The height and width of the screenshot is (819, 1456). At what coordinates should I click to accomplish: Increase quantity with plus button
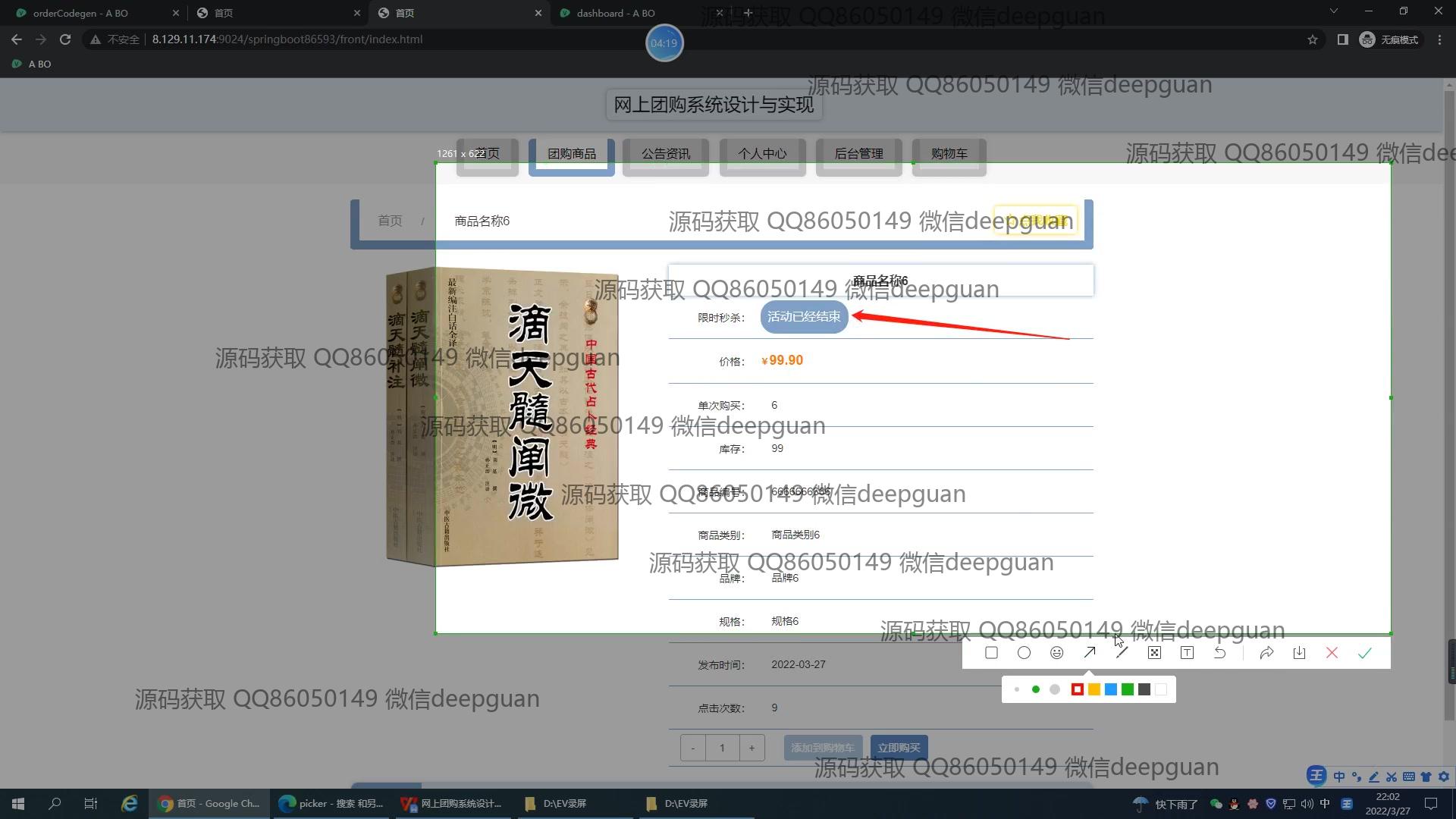coord(752,748)
